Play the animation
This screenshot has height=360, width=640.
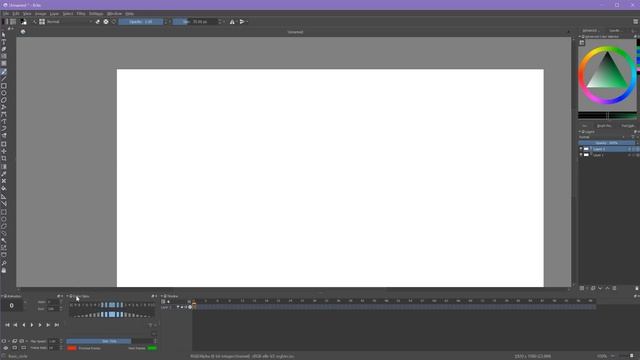pos(32,325)
